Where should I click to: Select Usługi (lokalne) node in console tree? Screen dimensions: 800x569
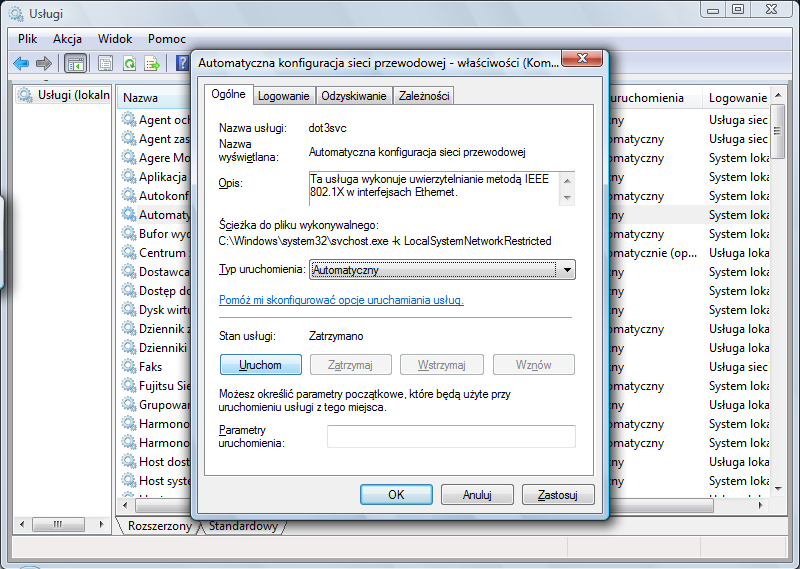[x=65, y=96]
